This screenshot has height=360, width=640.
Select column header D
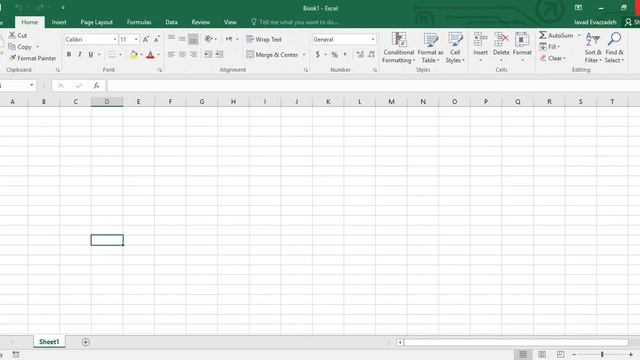pyautogui.click(x=107, y=102)
